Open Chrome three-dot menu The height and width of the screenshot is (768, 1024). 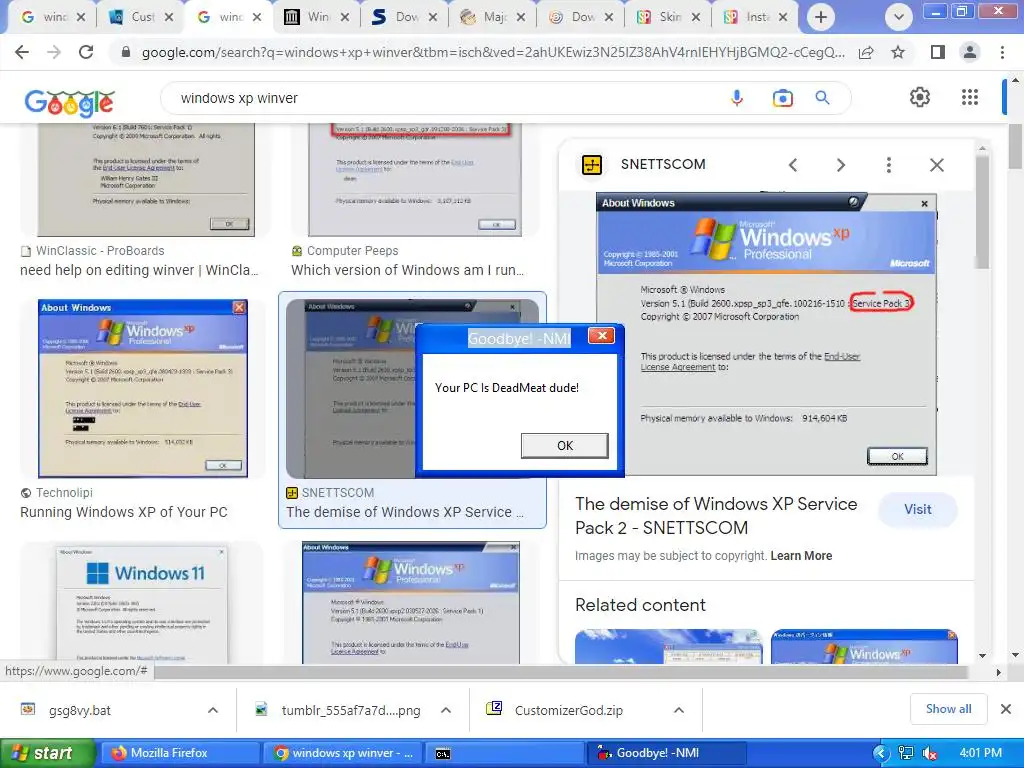(x=1002, y=52)
